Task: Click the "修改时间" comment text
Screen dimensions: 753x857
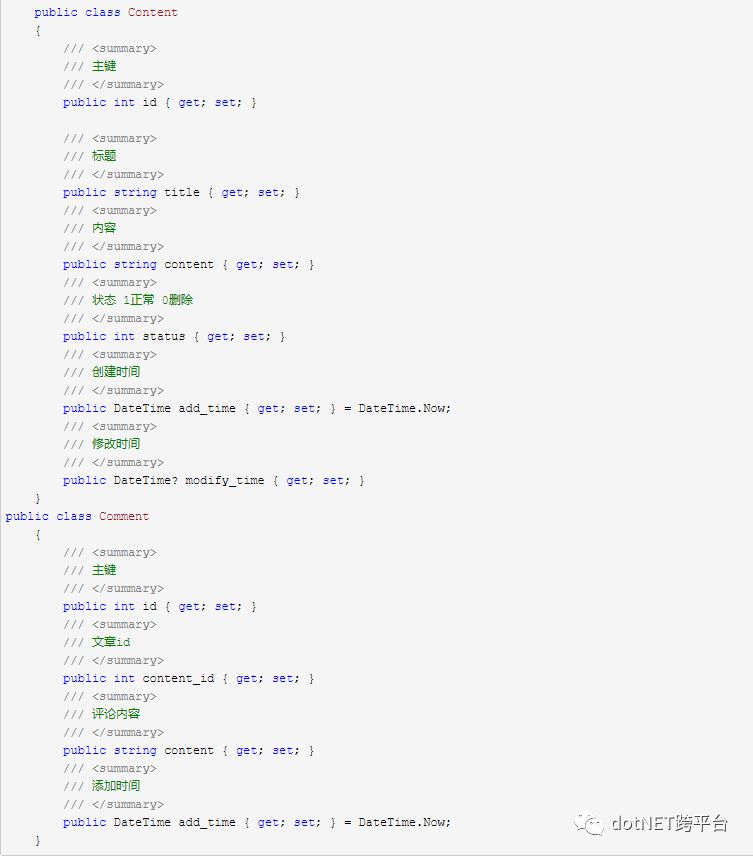Action: (116, 444)
